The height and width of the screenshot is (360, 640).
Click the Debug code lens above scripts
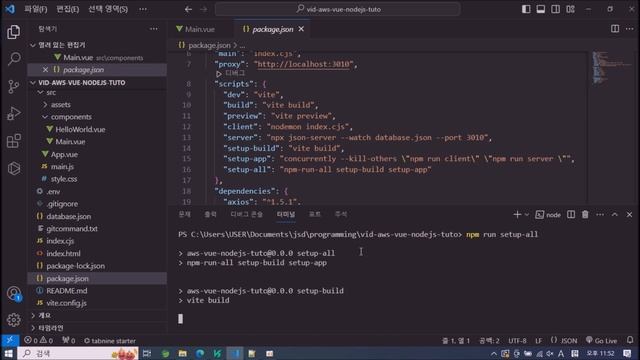click(x=231, y=73)
